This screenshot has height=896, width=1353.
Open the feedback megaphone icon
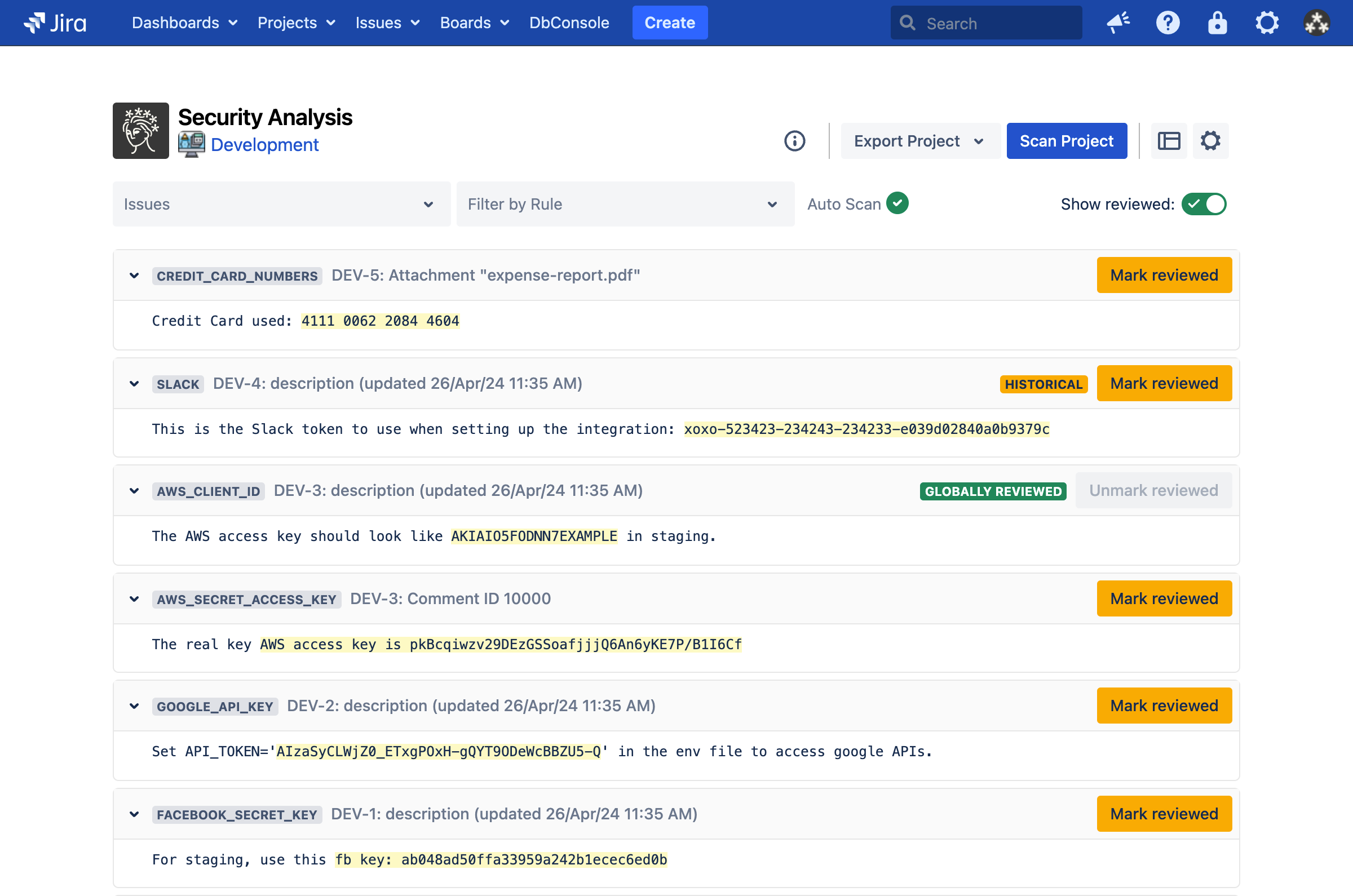point(1117,23)
